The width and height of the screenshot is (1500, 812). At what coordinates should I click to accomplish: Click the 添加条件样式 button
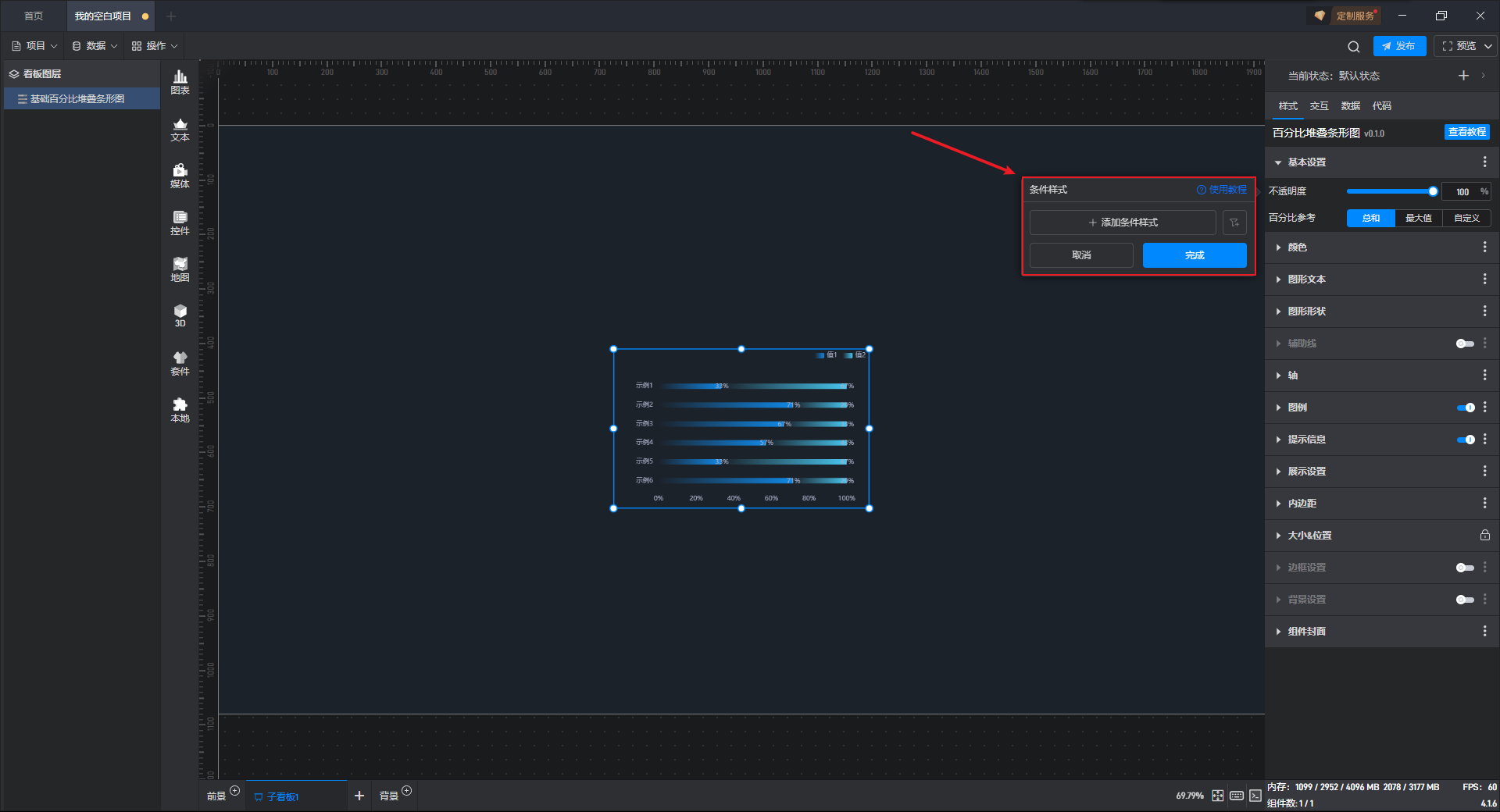1123,223
